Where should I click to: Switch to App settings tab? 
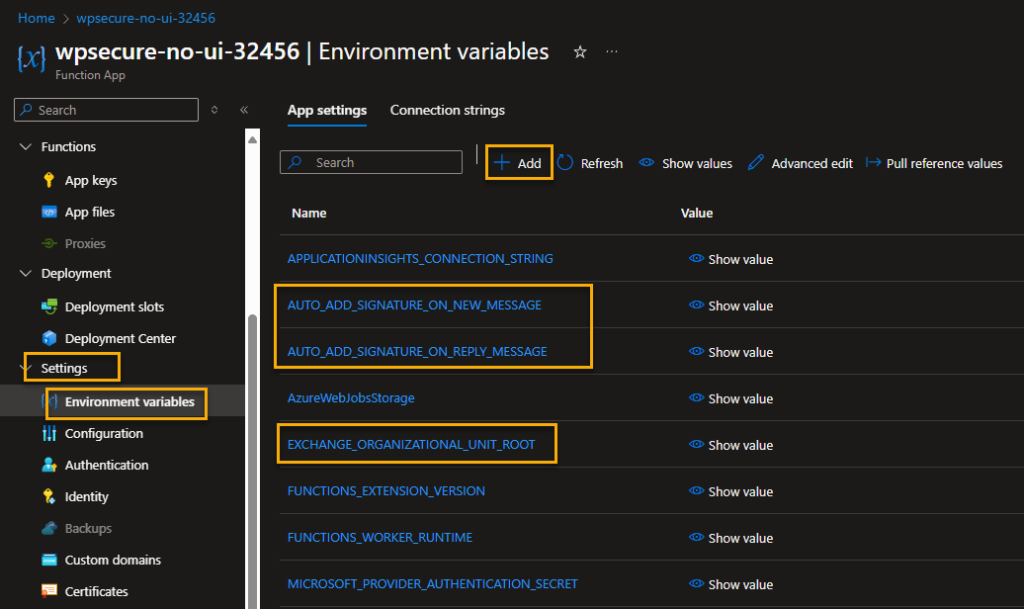(x=327, y=110)
